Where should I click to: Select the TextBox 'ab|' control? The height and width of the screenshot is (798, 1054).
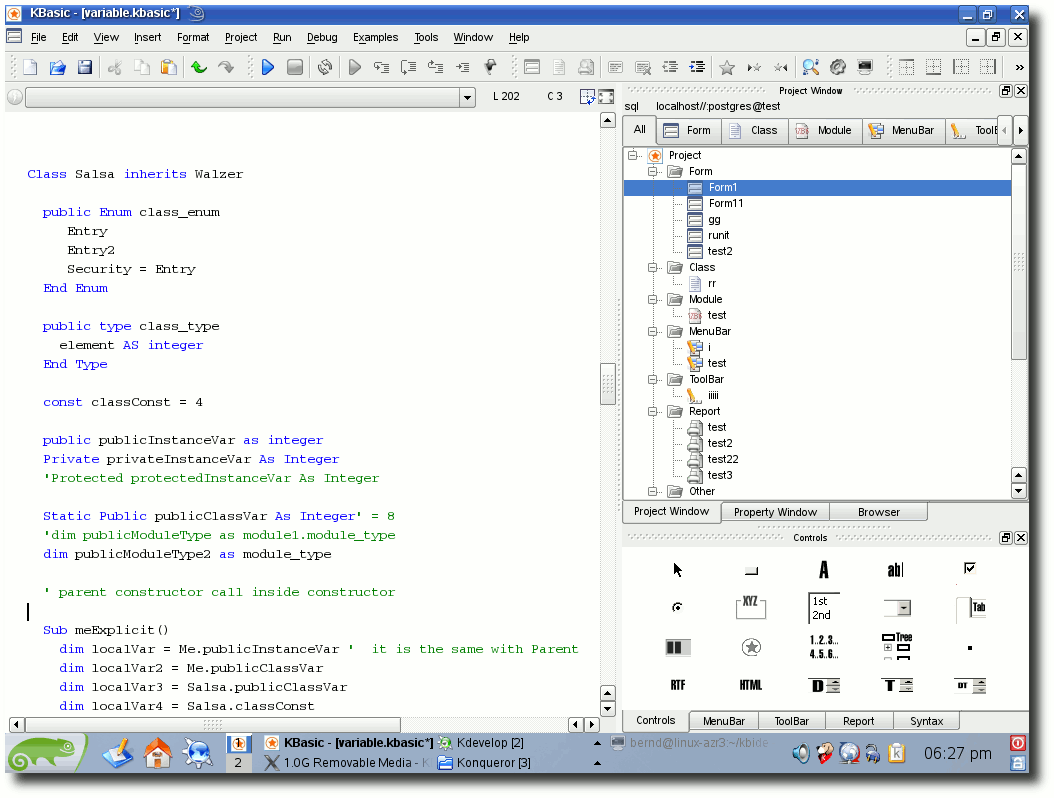(896, 570)
